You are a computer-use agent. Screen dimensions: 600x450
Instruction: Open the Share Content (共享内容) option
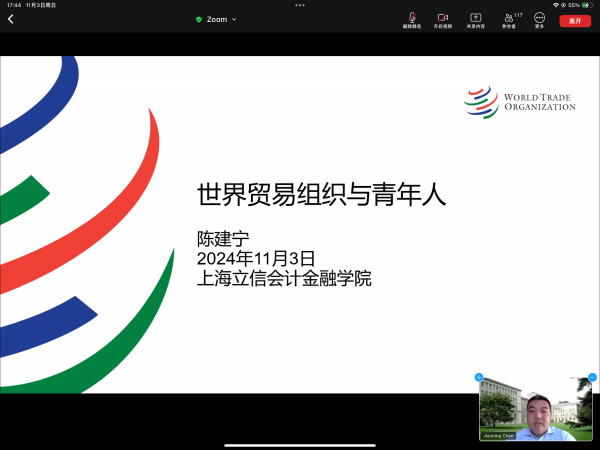(475, 19)
